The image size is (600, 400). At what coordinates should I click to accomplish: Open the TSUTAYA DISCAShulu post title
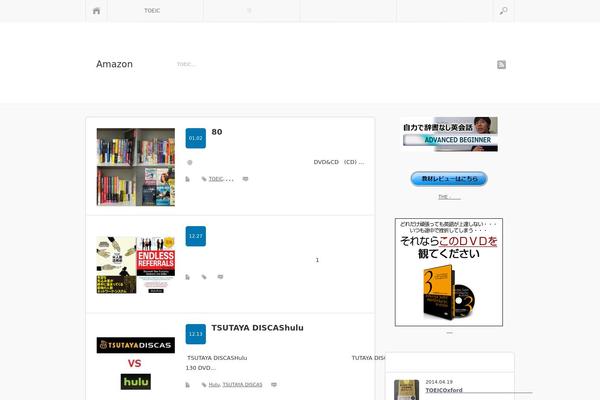[x=258, y=328]
